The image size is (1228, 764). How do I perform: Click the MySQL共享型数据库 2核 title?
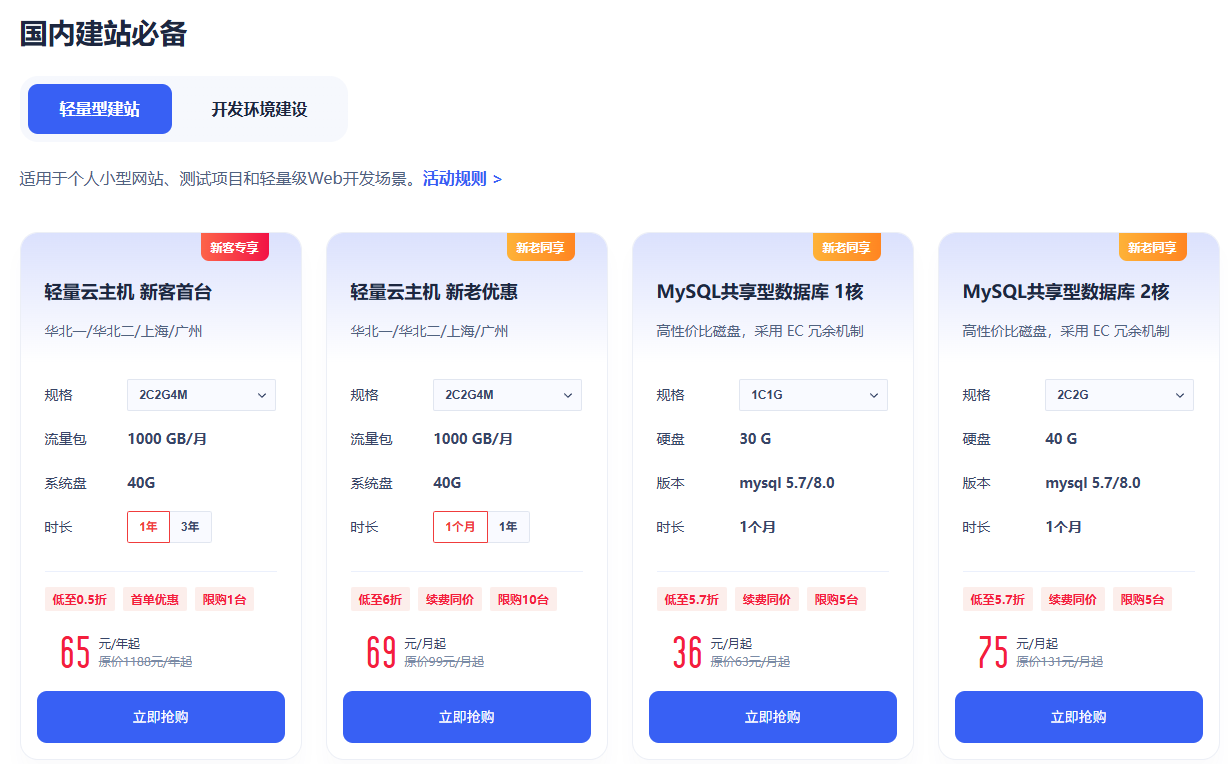click(x=1066, y=292)
